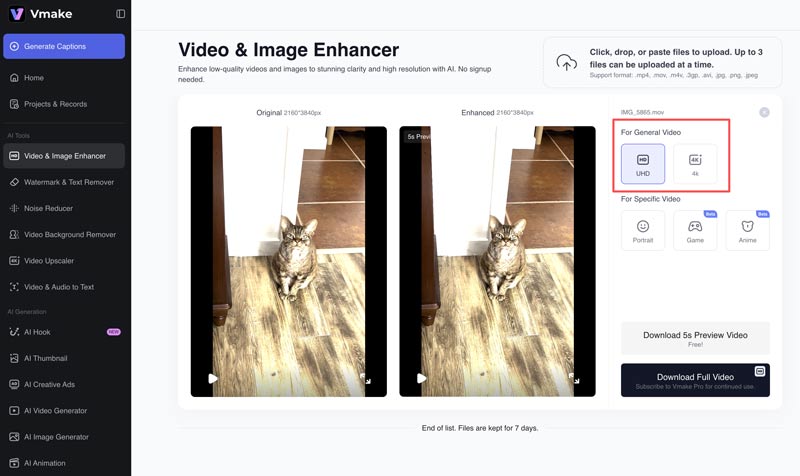Open AI Image Generator
The width and height of the screenshot is (800, 476).
point(64,437)
